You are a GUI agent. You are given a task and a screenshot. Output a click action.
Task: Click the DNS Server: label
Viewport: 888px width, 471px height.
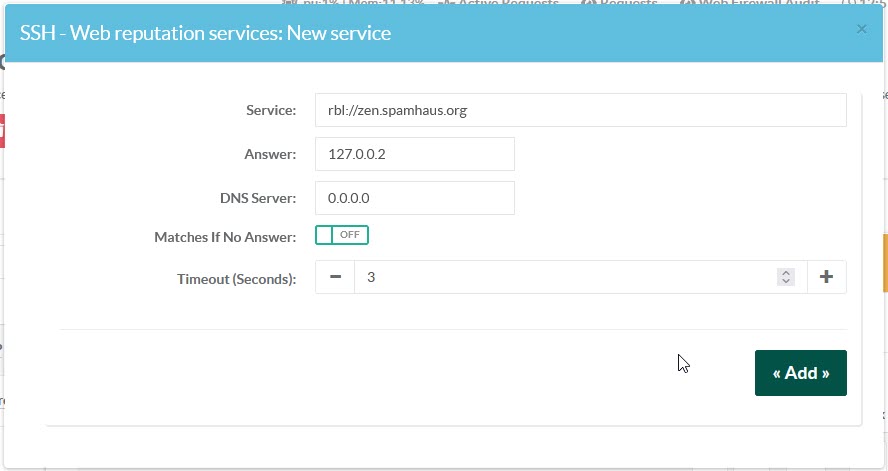258,198
